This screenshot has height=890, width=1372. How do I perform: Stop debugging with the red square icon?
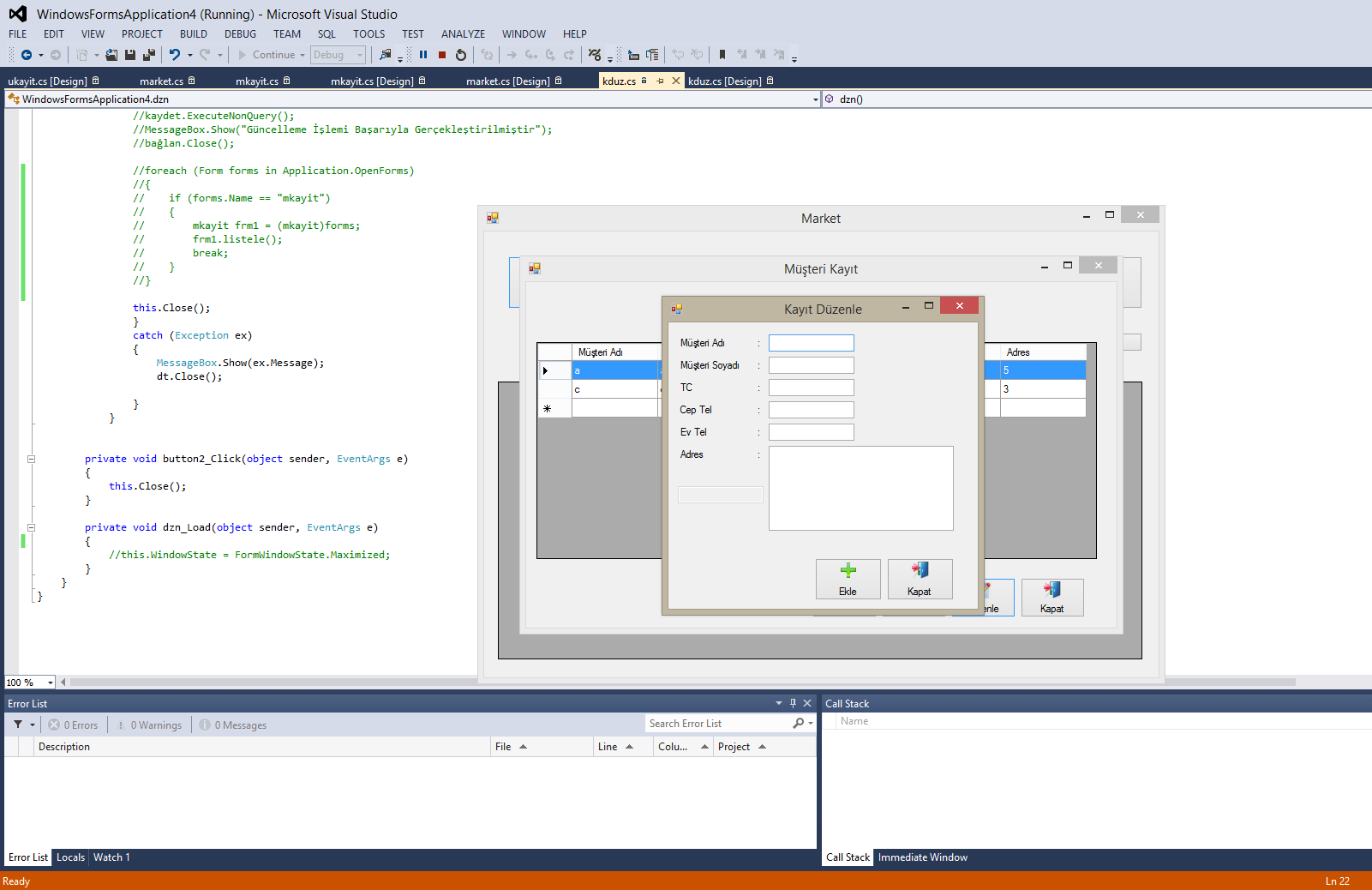(442, 55)
